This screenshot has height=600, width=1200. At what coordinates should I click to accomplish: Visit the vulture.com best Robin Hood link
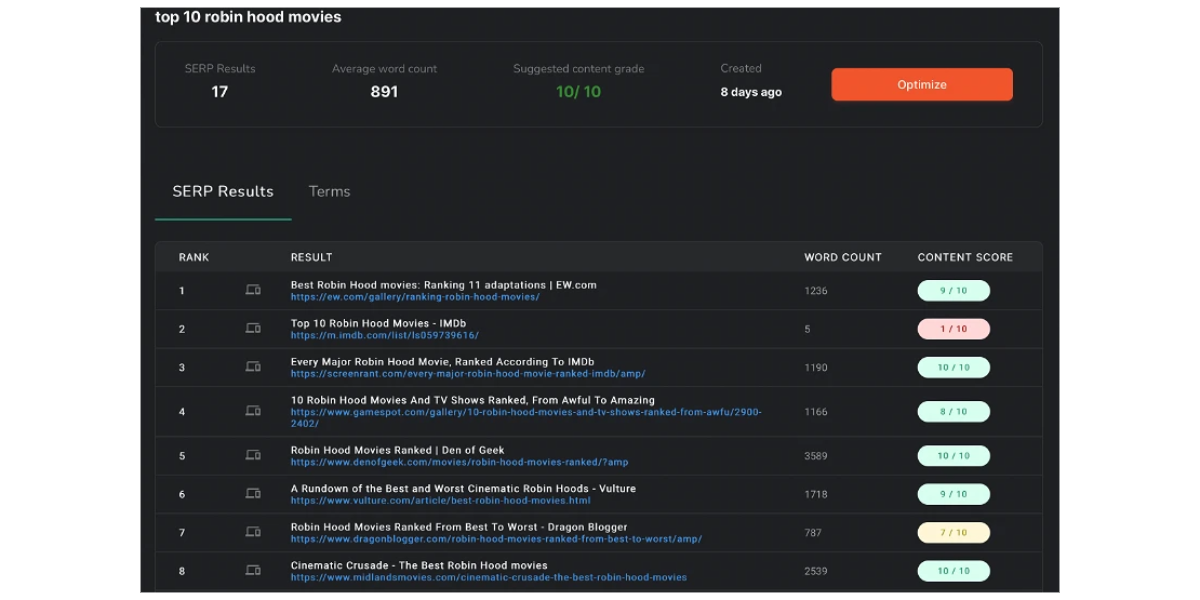point(440,500)
